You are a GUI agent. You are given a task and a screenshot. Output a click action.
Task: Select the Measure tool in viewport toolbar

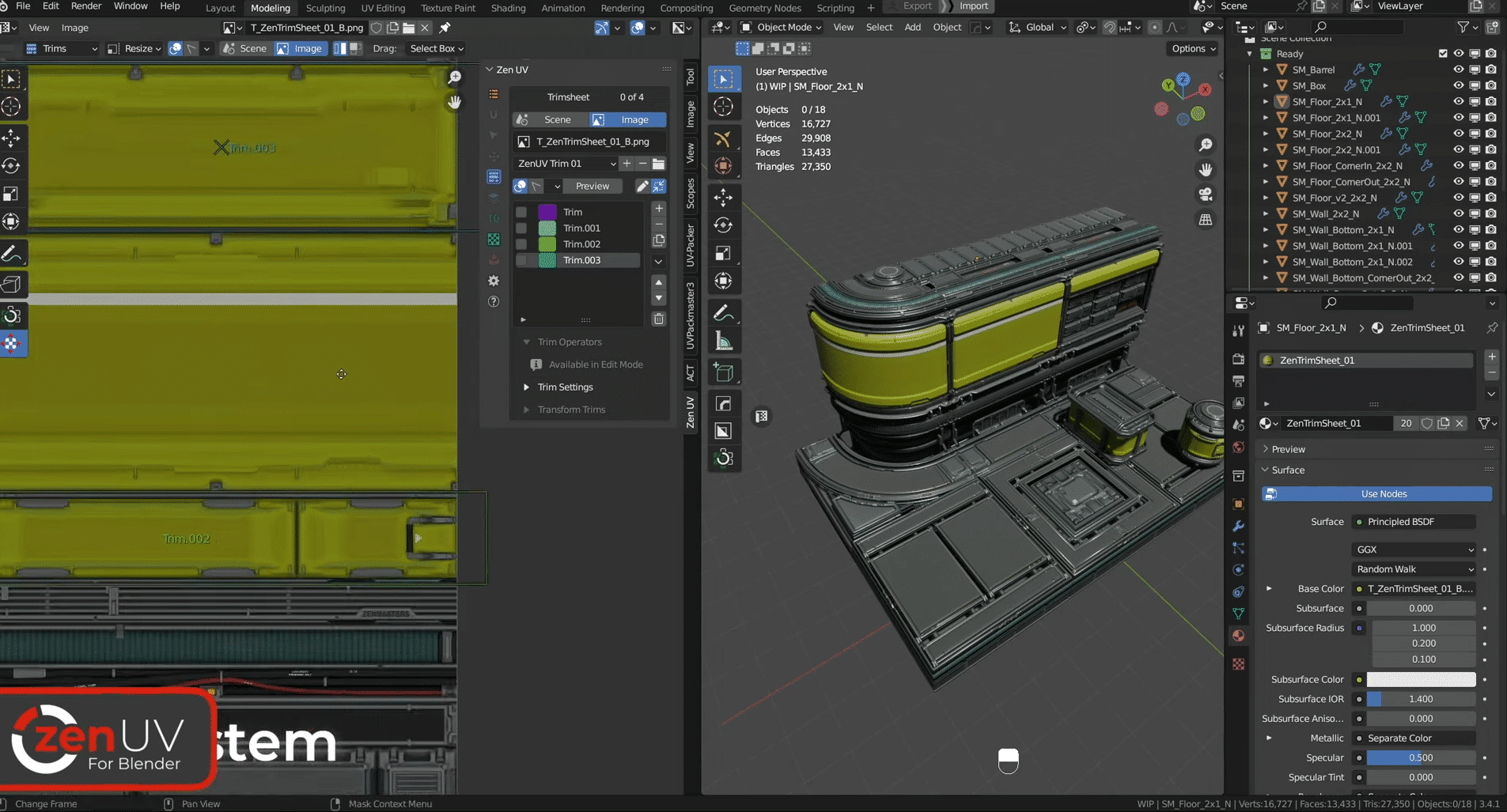(723, 342)
